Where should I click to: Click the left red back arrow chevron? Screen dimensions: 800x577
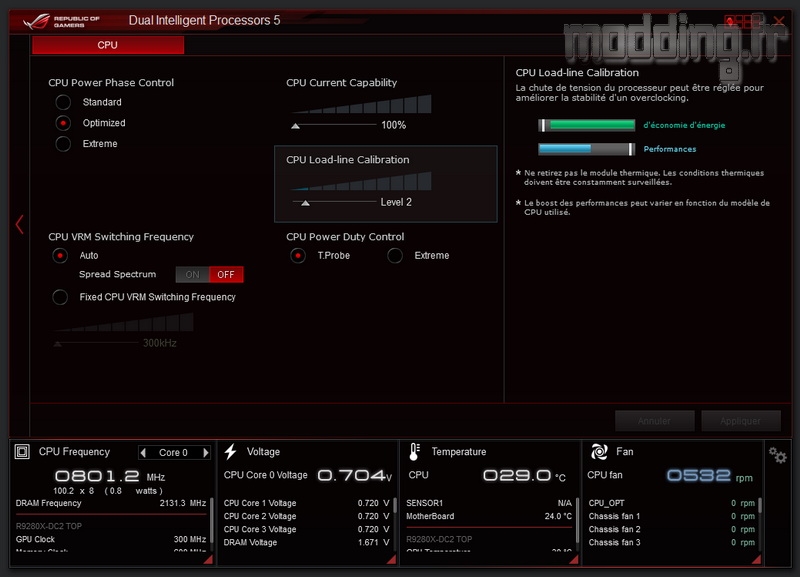[20, 224]
